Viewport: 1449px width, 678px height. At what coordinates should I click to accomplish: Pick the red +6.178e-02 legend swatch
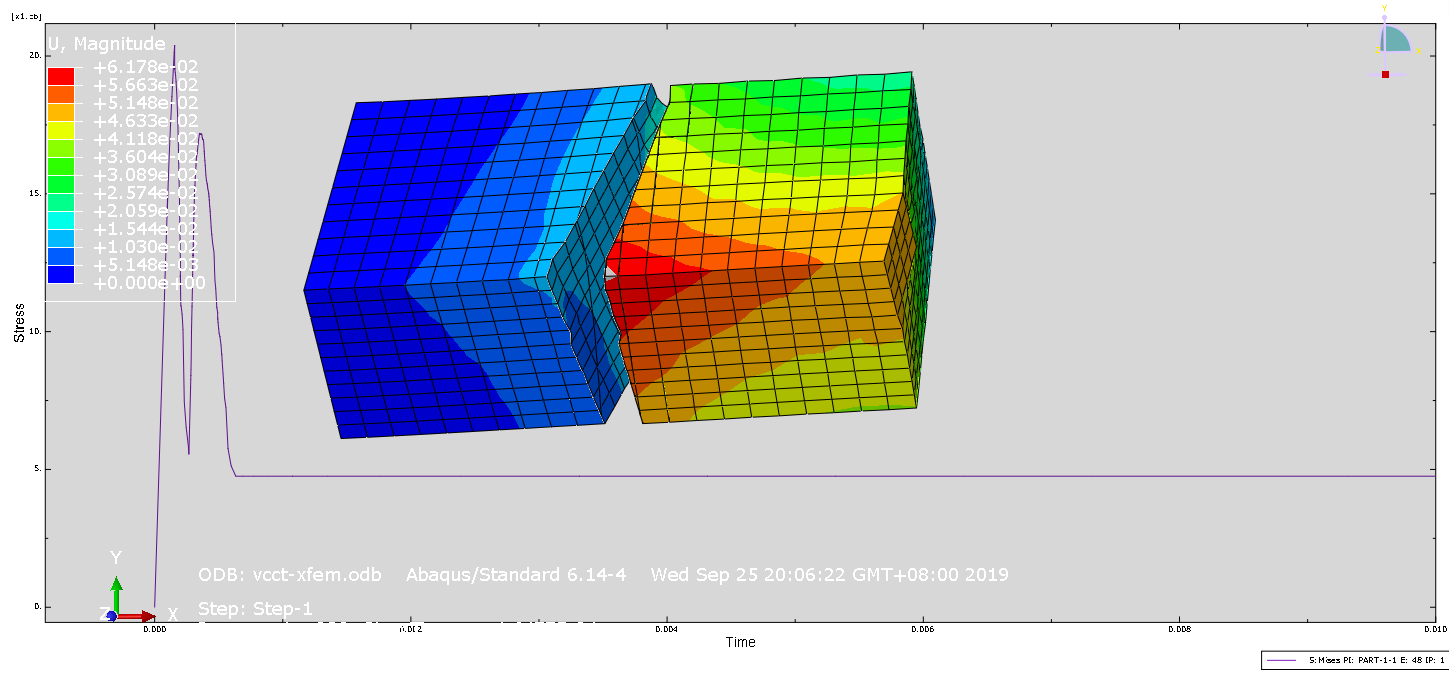[61, 76]
